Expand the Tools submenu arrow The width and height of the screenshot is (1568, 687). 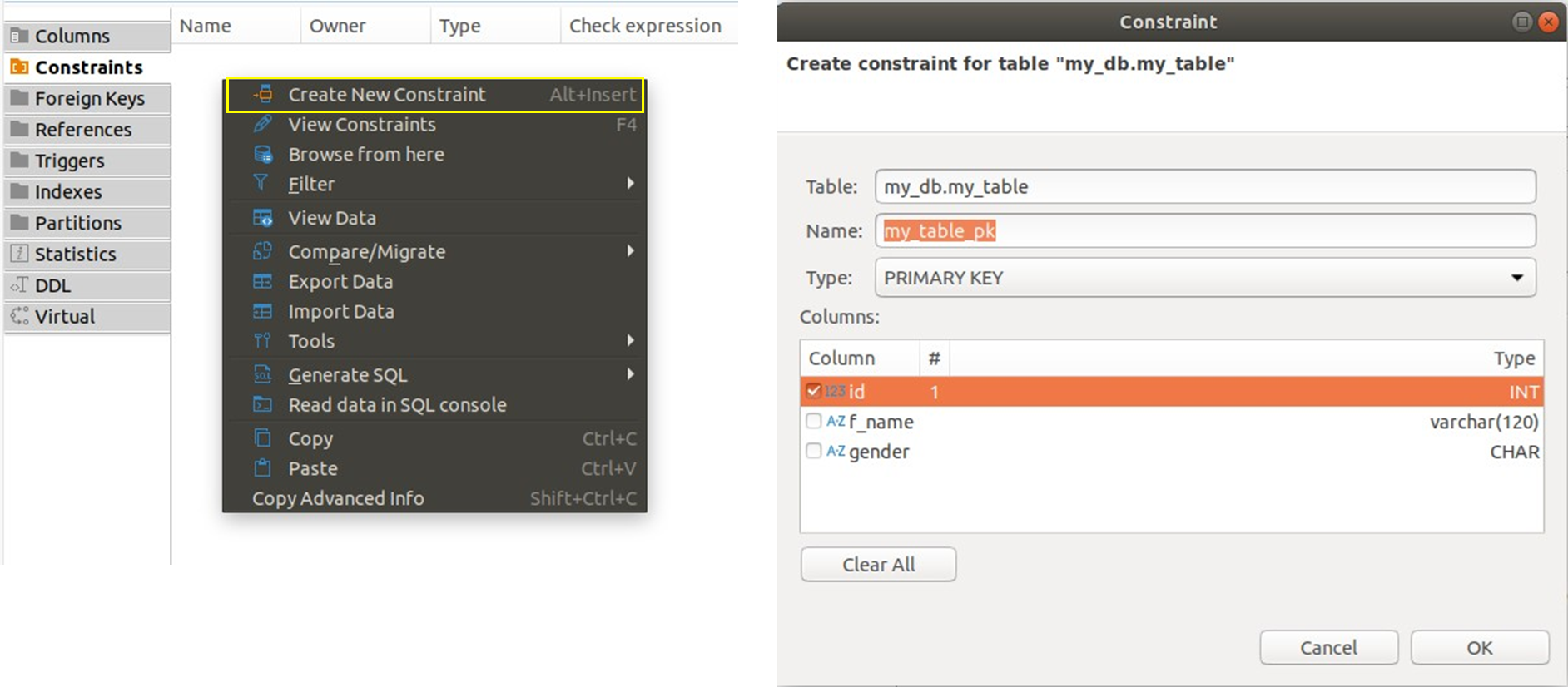[631, 340]
